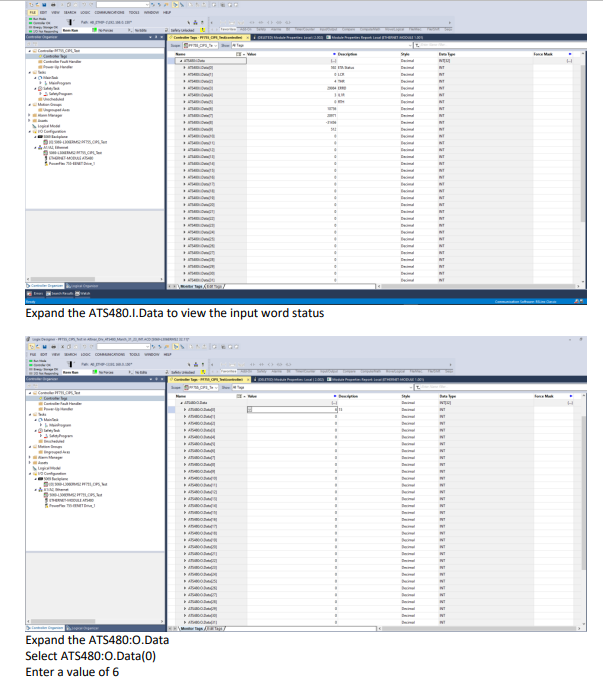Click Data Type column header in upper screenshot
Screen dimensions: 603x685
pyautogui.click(x=447, y=54)
